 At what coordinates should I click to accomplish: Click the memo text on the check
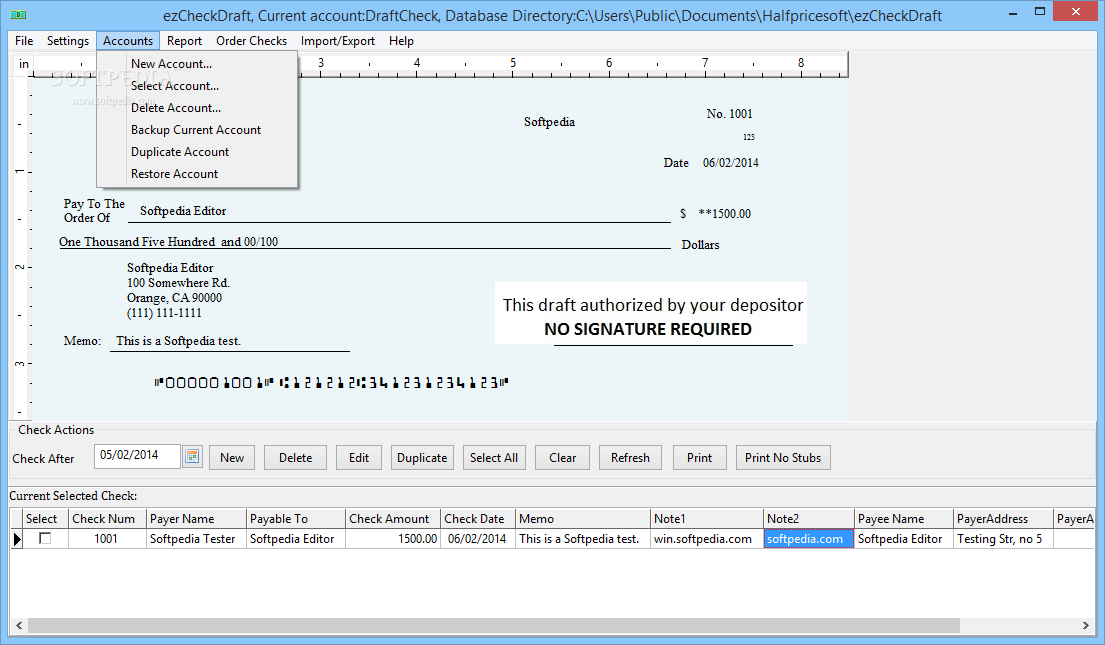(178, 341)
